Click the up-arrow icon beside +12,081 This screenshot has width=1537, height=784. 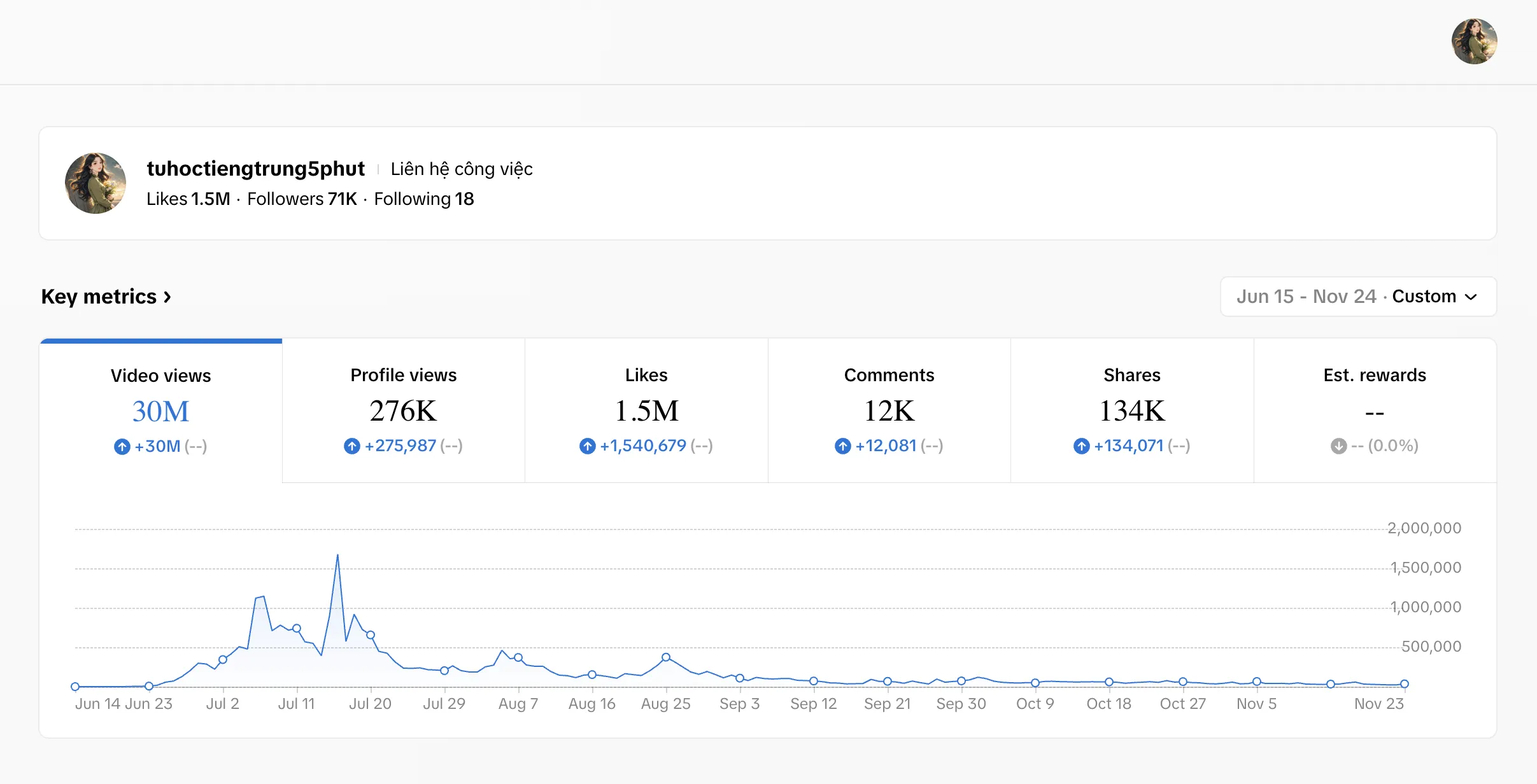(843, 446)
